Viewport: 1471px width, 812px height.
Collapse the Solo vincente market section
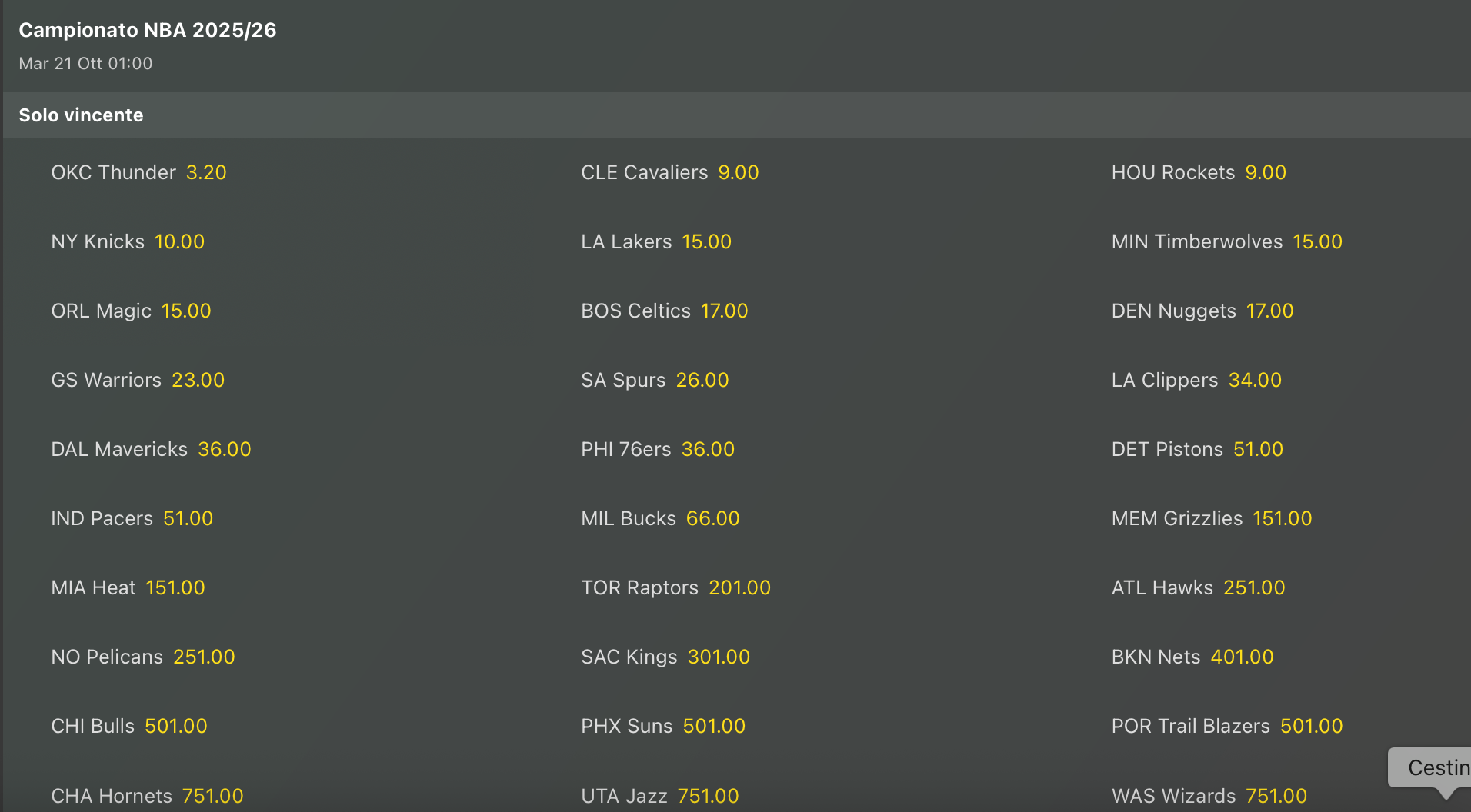(82, 115)
